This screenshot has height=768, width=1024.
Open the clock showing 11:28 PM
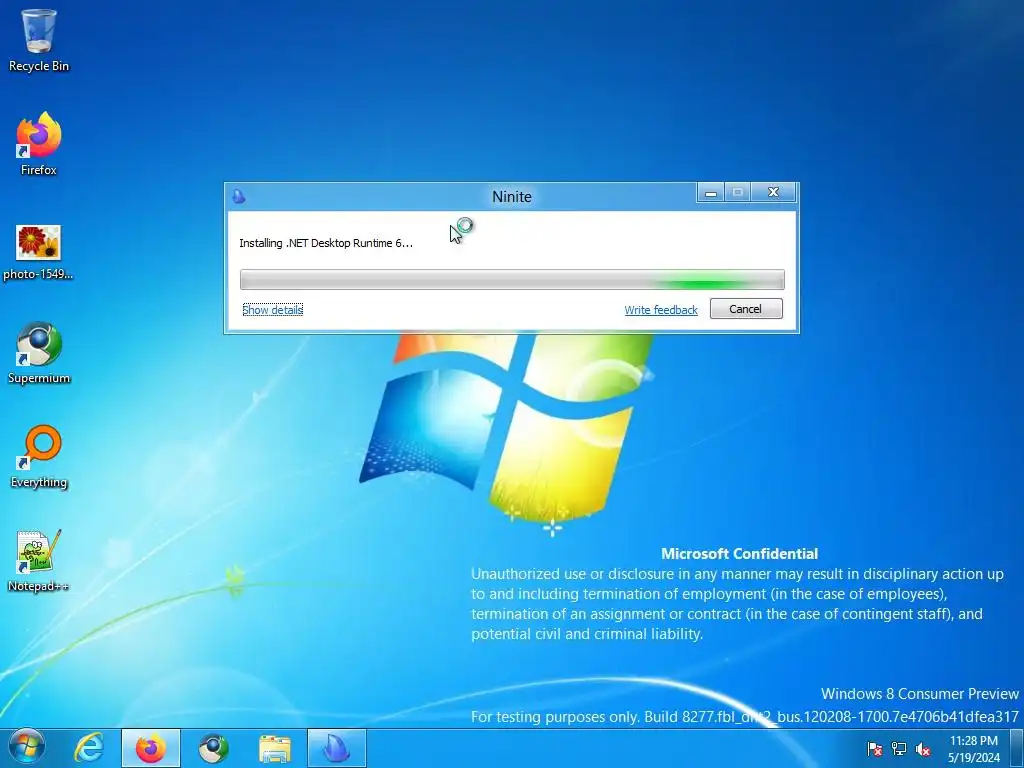(x=974, y=749)
